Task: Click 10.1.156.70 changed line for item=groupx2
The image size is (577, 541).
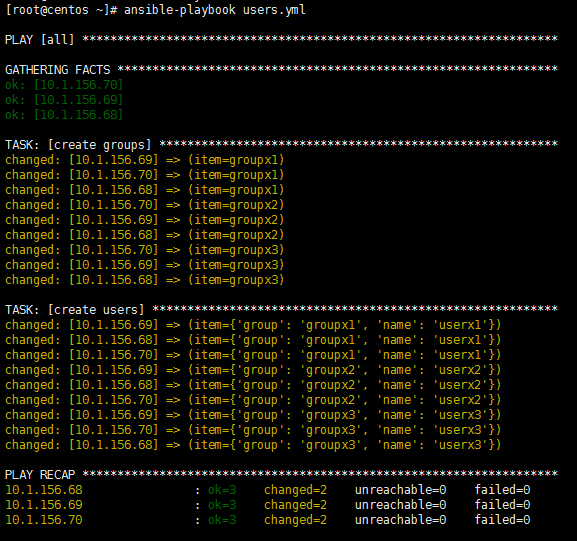Action: pyautogui.click(x=145, y=205)
